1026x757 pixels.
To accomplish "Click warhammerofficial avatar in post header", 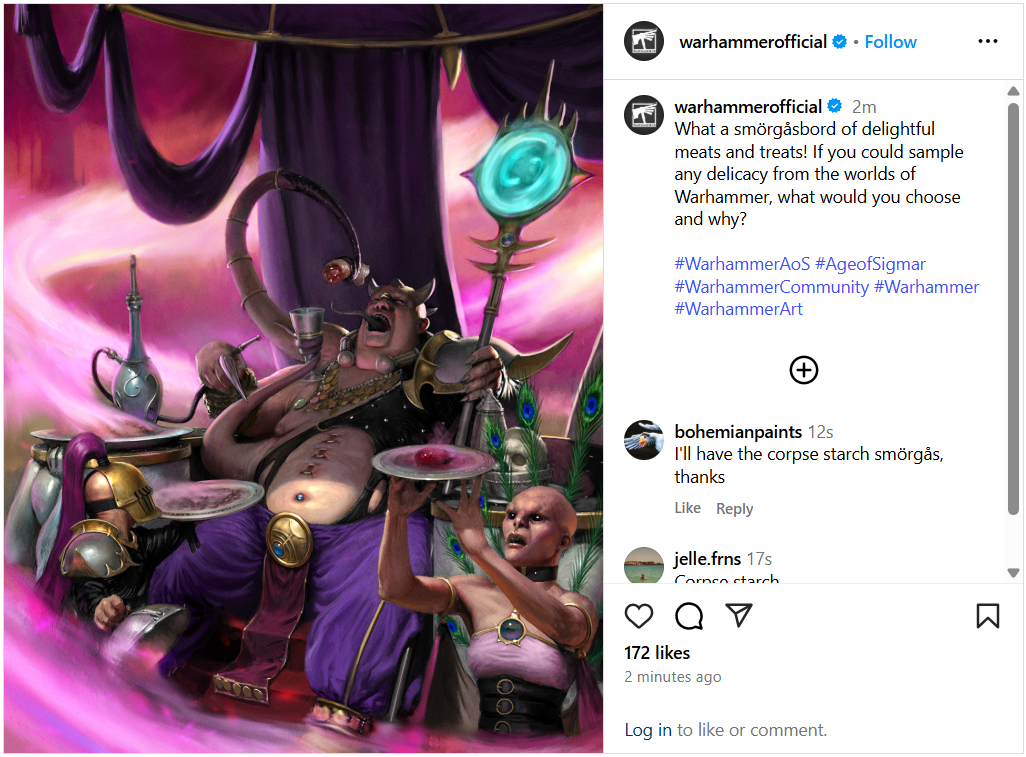I will (x=644, y=41).
